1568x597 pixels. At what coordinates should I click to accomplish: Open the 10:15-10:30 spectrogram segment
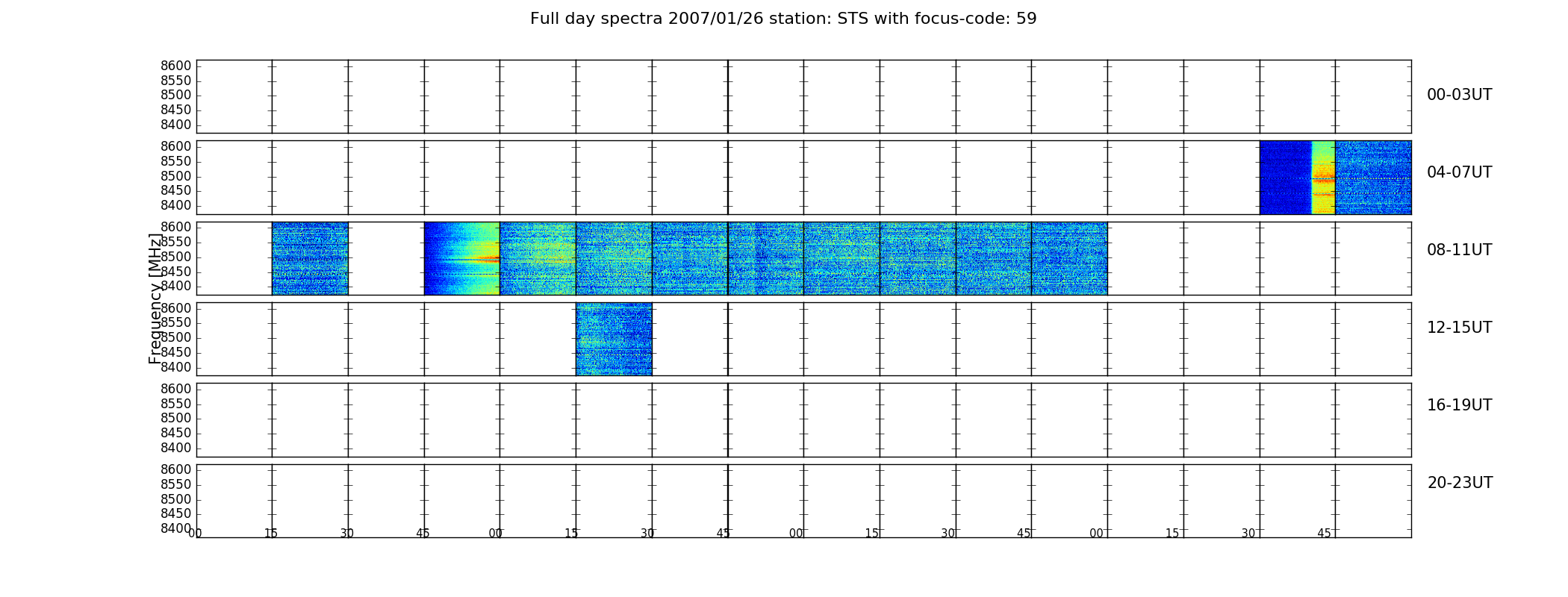[x=918, y=258]
